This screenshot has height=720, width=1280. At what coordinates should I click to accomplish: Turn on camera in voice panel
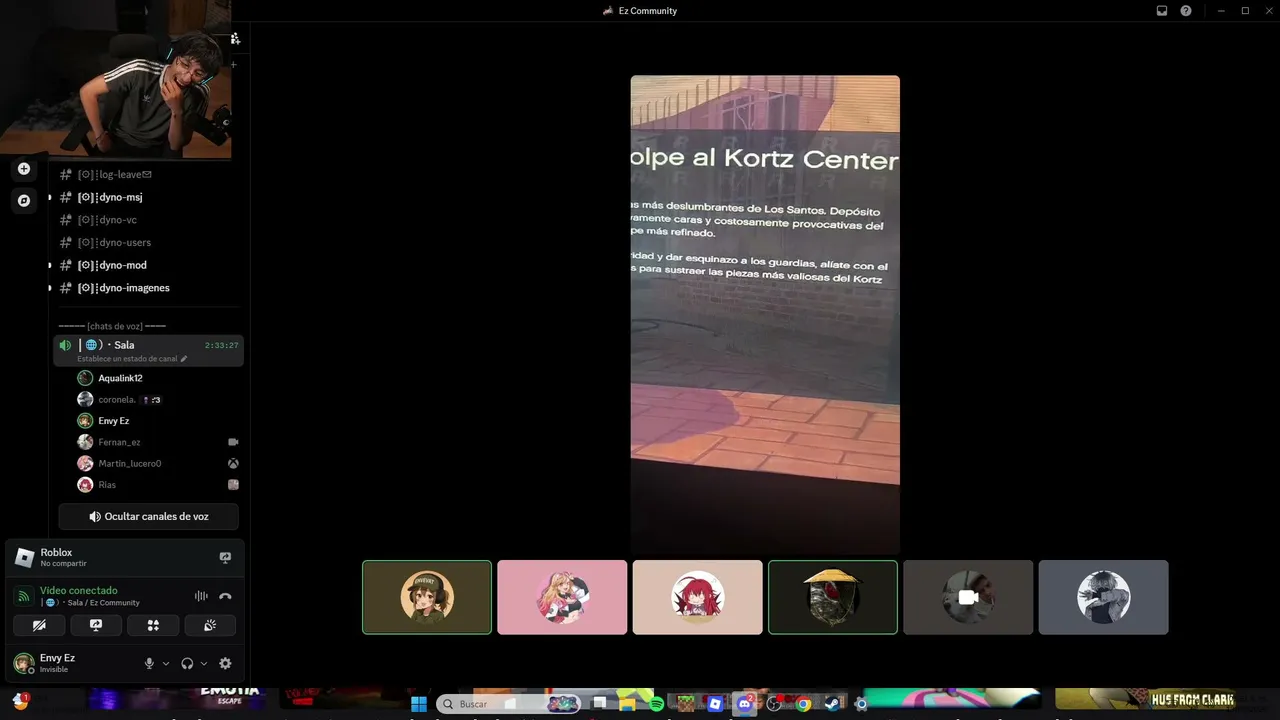point(39,625)
